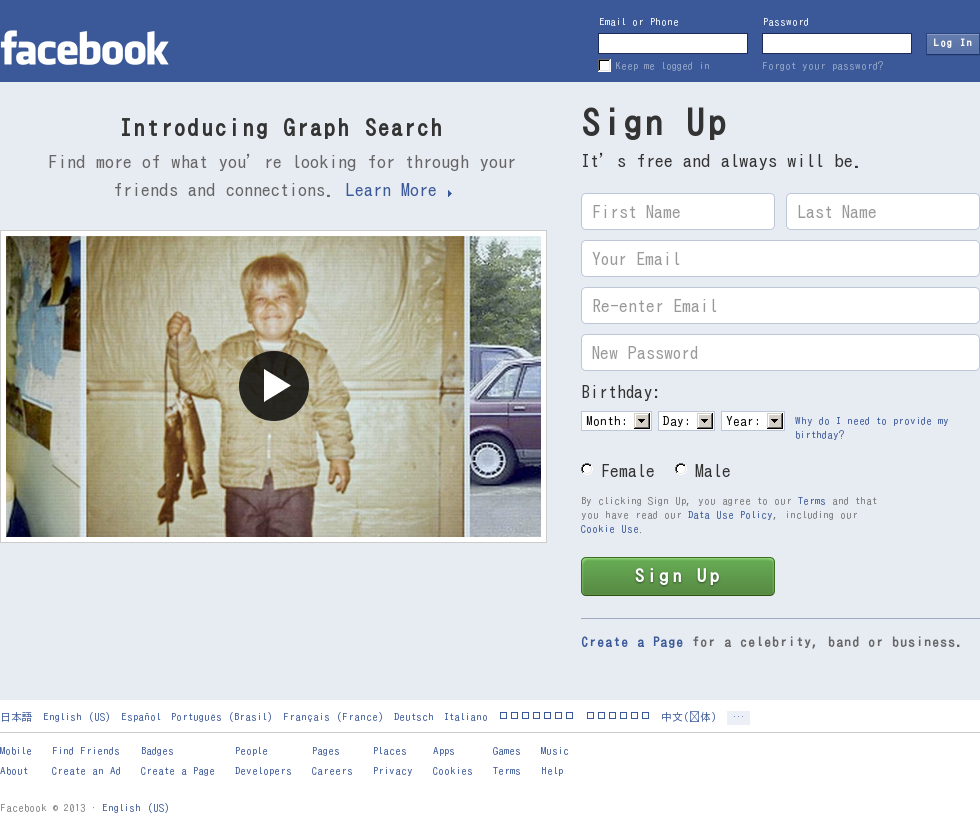Click the Log In button
This screenshot has height=835, width=980.
pos(952,43)
